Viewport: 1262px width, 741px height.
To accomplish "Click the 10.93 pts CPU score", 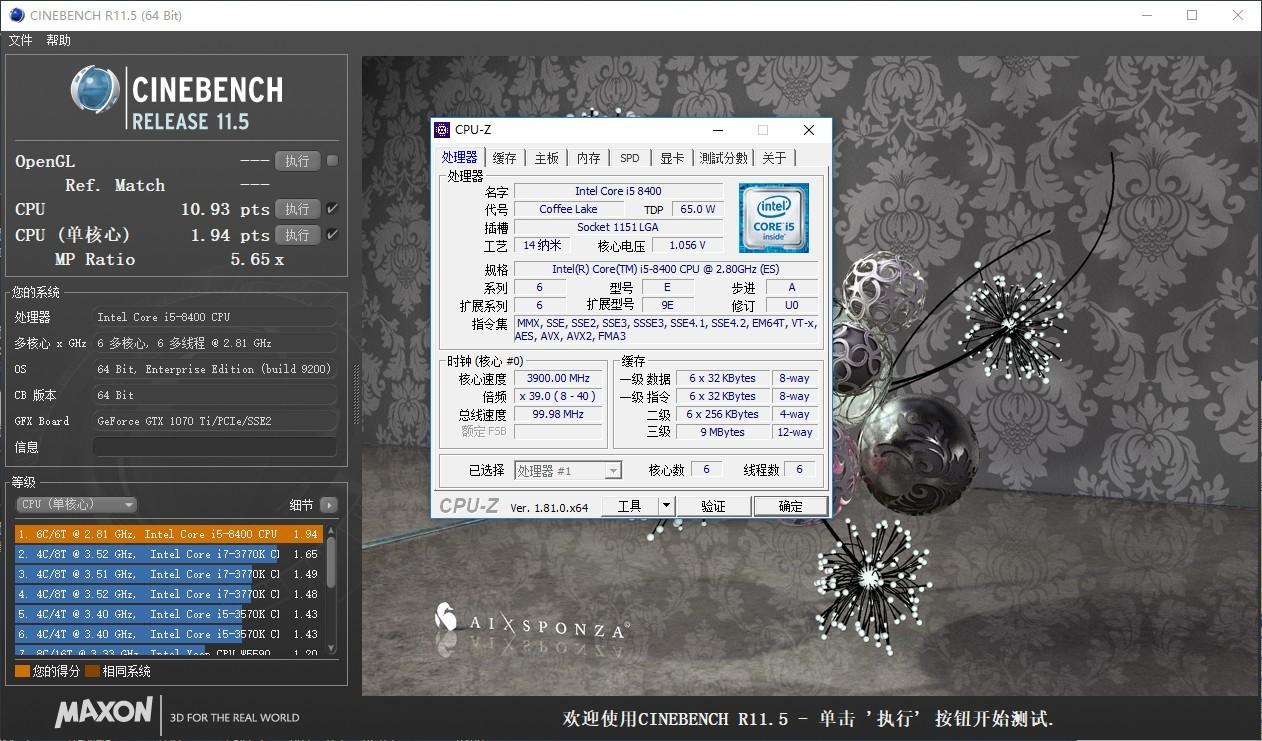I will point(225,209).
